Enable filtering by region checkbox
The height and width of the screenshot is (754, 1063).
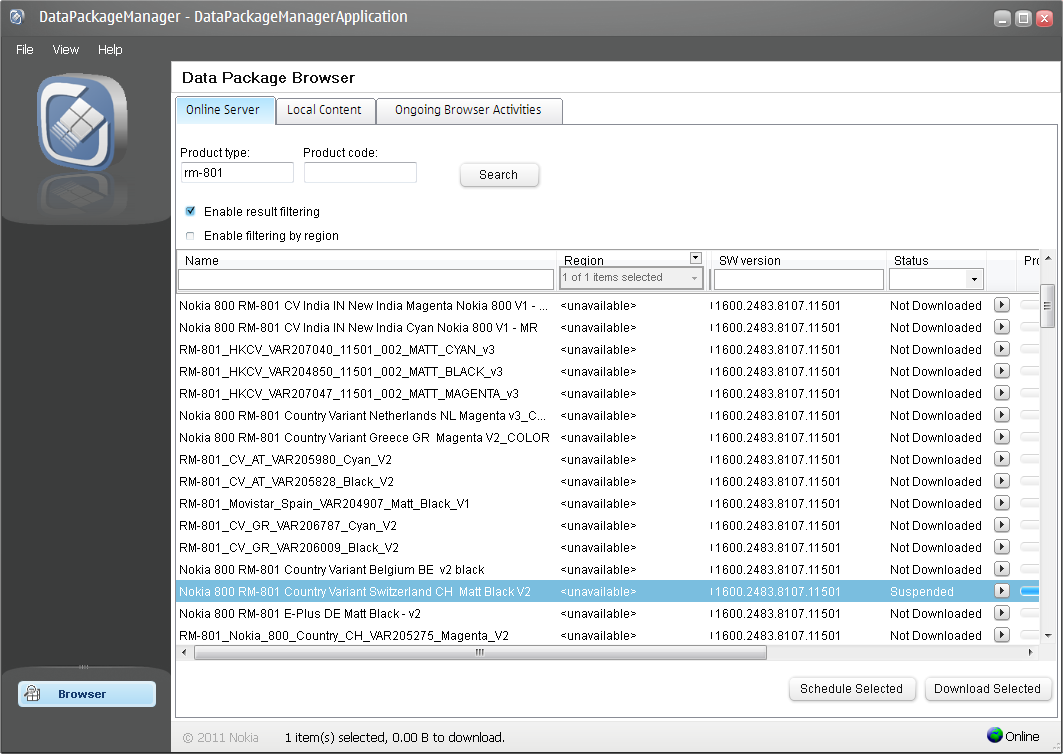coord(190,235)
